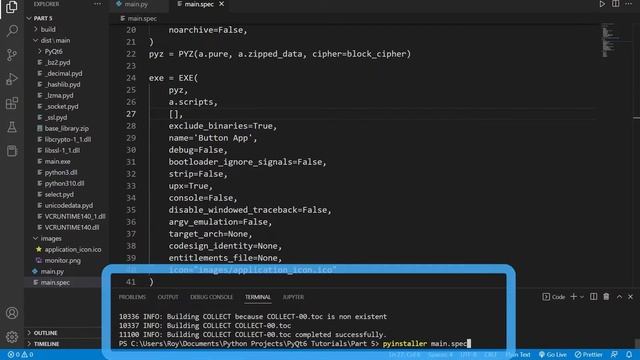Open Explorer more actions ellipsis
The width and height of the screenshot is (640, 360).
[98, 4]
